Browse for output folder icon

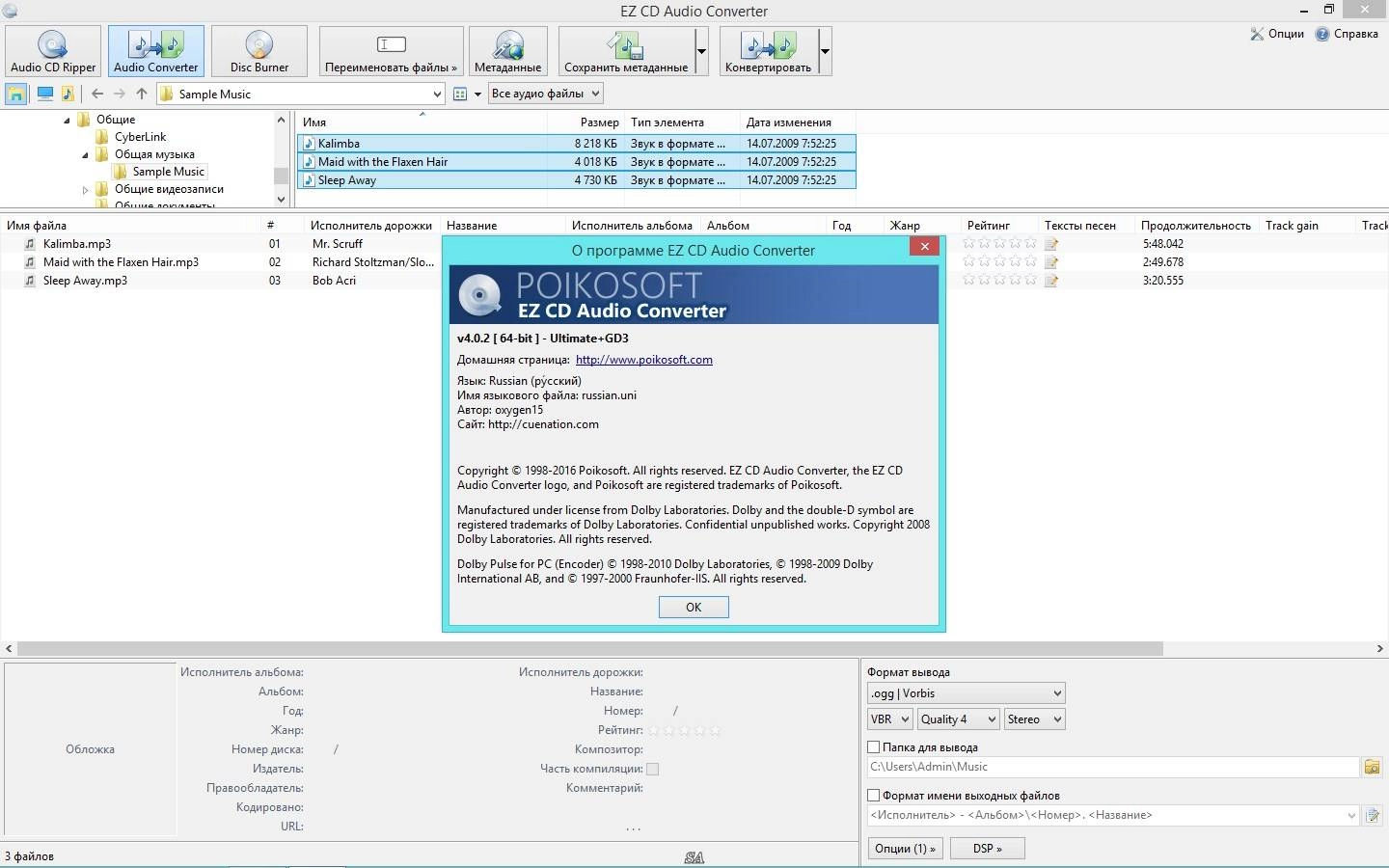pyautogui.click(x=1372, y=767)
